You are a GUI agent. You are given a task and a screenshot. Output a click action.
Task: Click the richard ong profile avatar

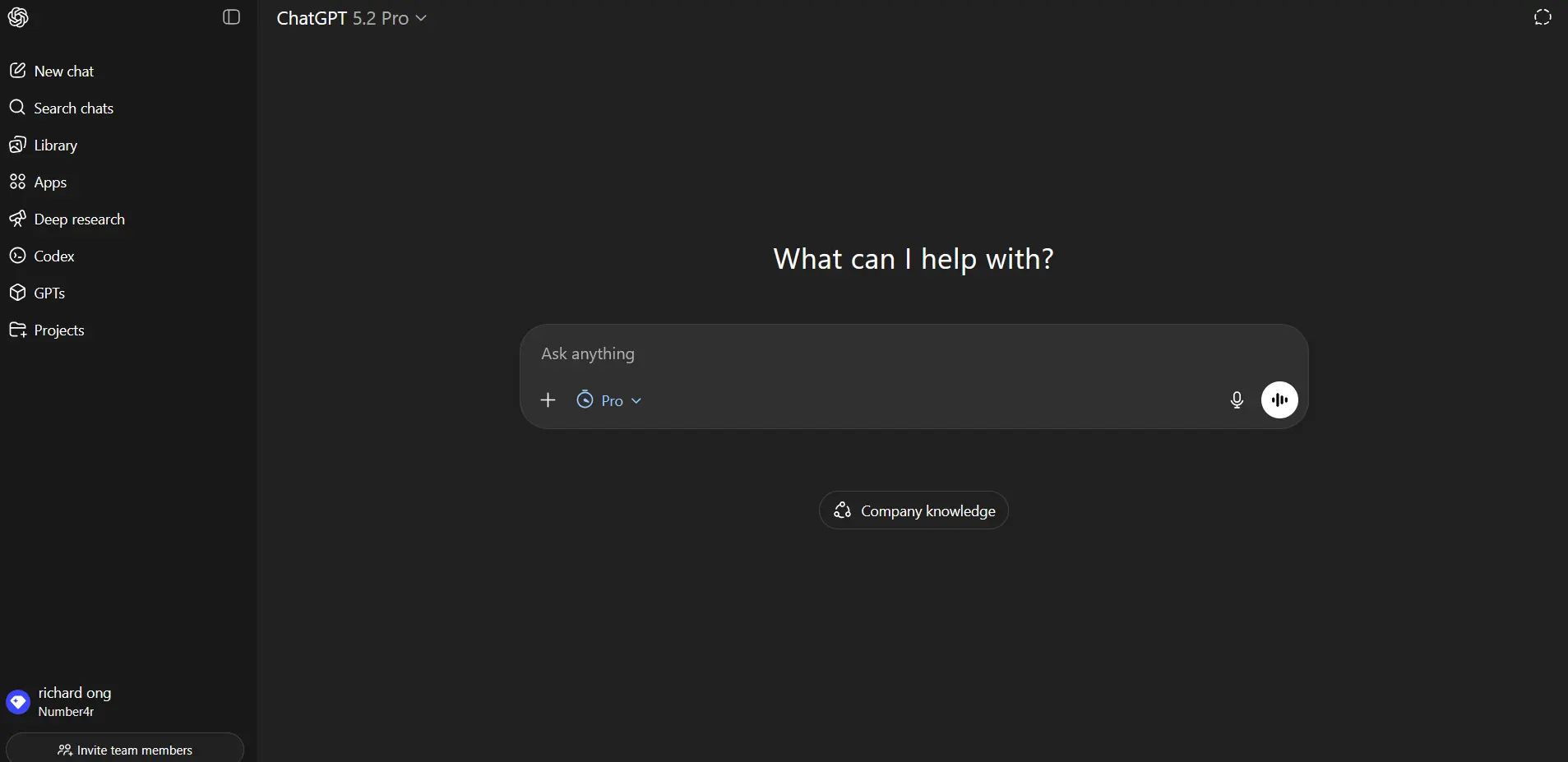18,702
